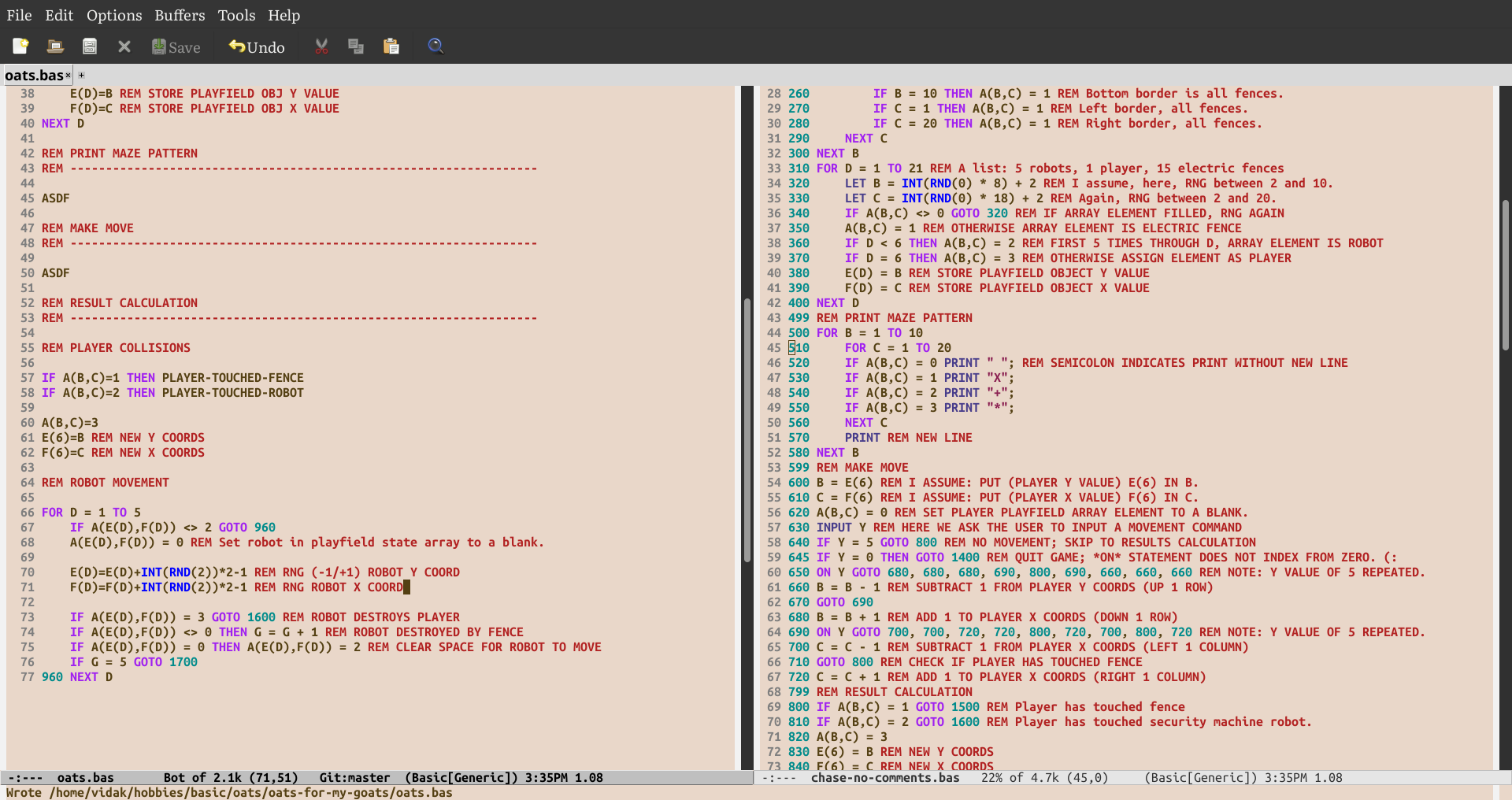Screen dimensions: 1512x800
Task: Click the Save button in toolbar
Action: coord(176,47)
